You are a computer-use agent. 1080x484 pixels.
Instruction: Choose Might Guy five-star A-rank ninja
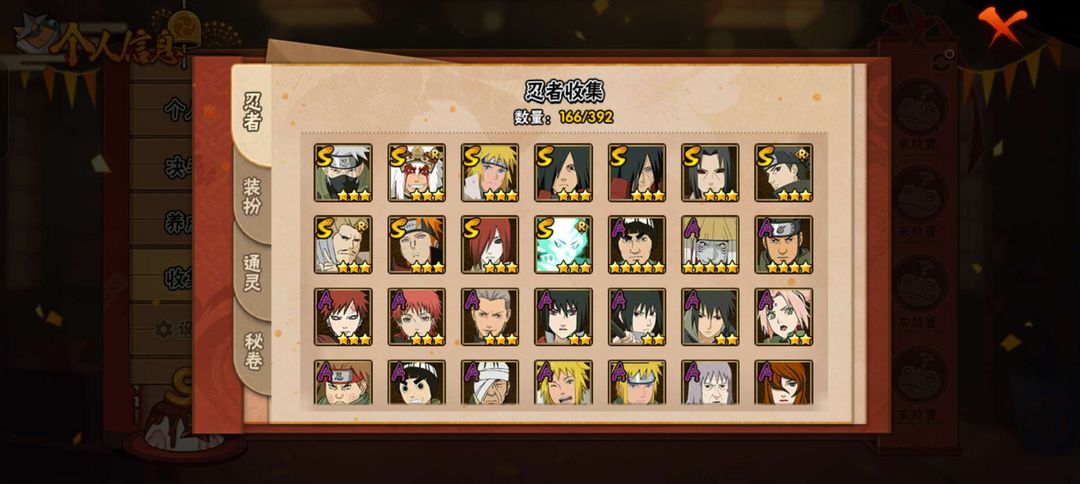click(x=637, y=244)
